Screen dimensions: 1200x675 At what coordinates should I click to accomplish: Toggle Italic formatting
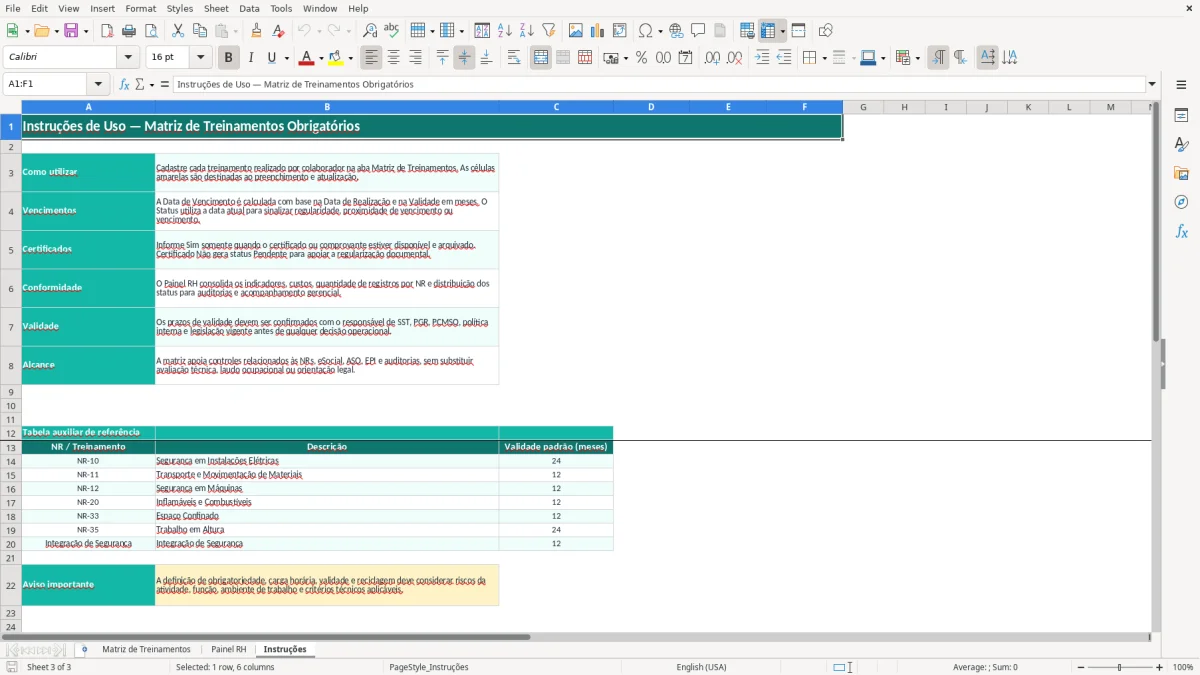250,58
